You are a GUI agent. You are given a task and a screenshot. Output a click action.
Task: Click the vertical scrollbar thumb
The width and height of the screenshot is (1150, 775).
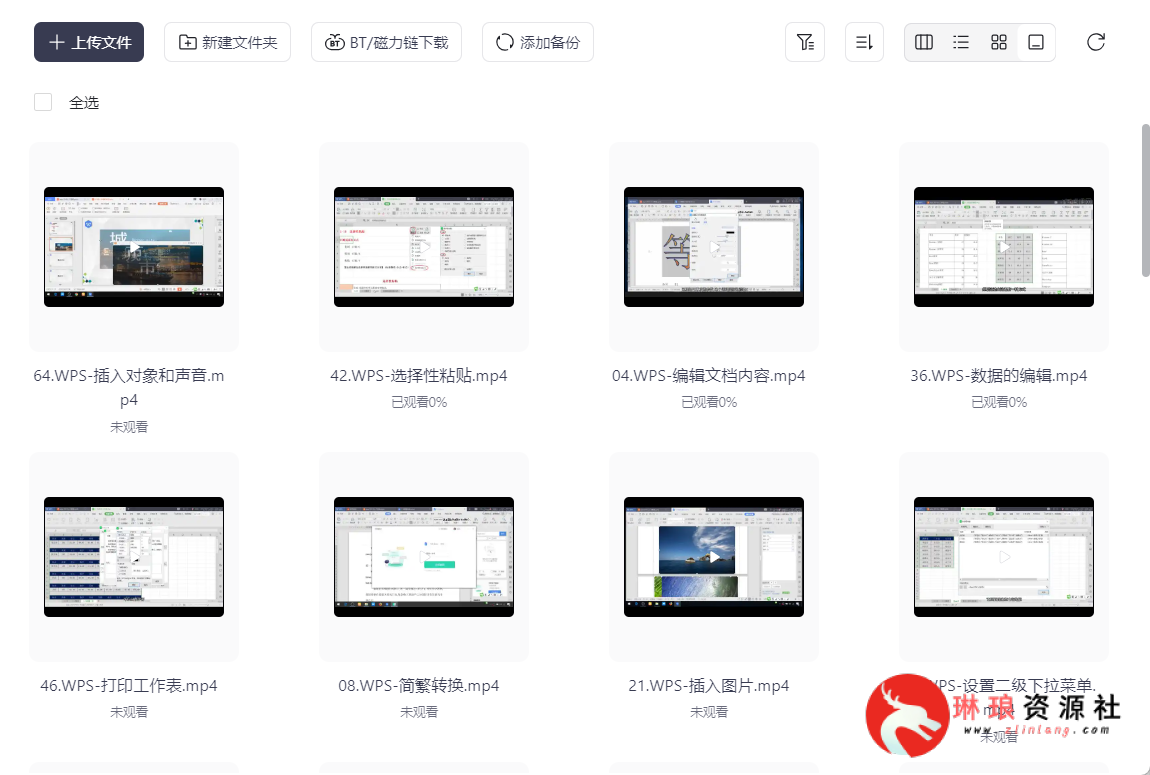point(1146,200)
